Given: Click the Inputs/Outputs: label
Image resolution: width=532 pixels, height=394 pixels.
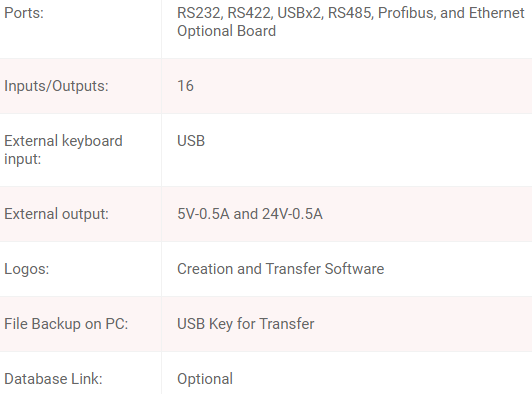Looking at the screenshot, I should click(x=56, y=86).
